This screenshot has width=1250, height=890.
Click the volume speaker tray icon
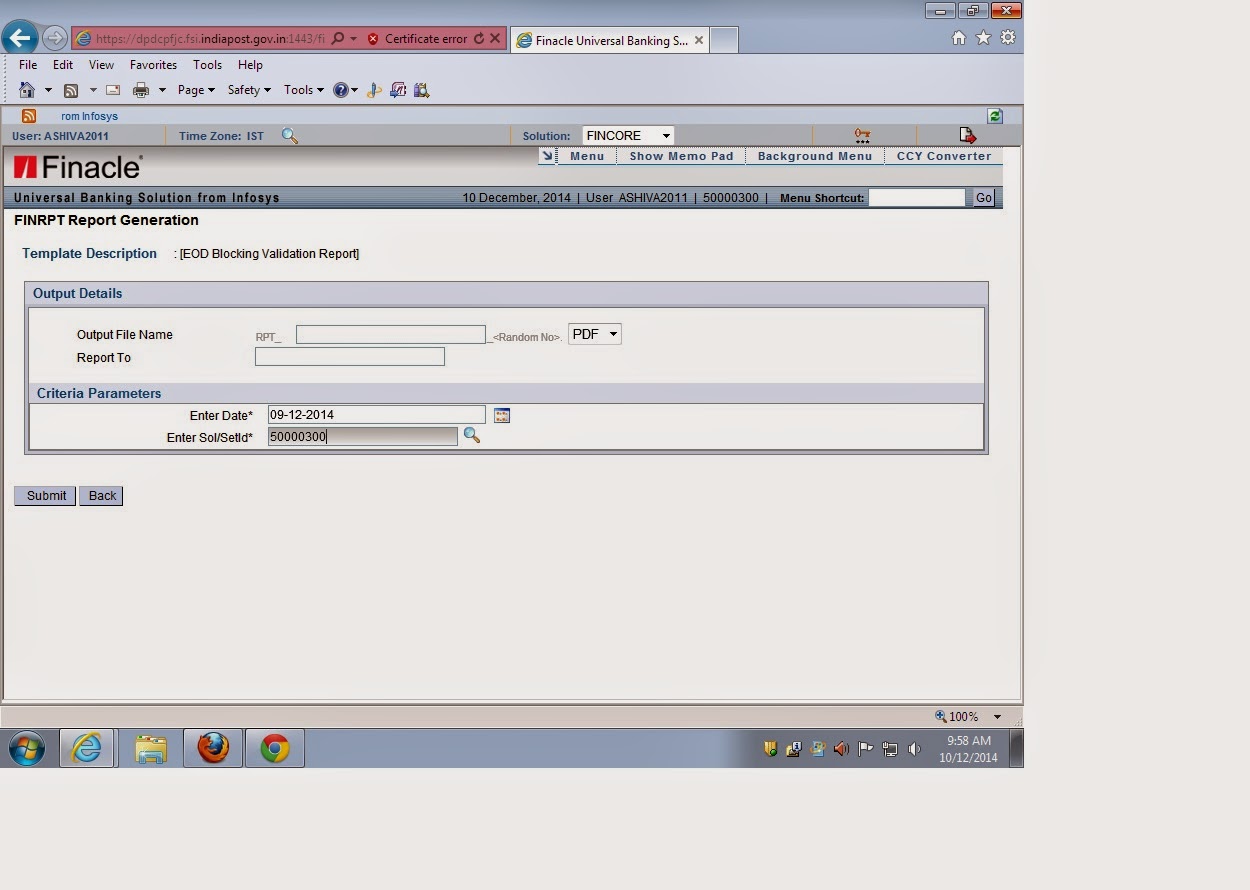coord(914,748)
